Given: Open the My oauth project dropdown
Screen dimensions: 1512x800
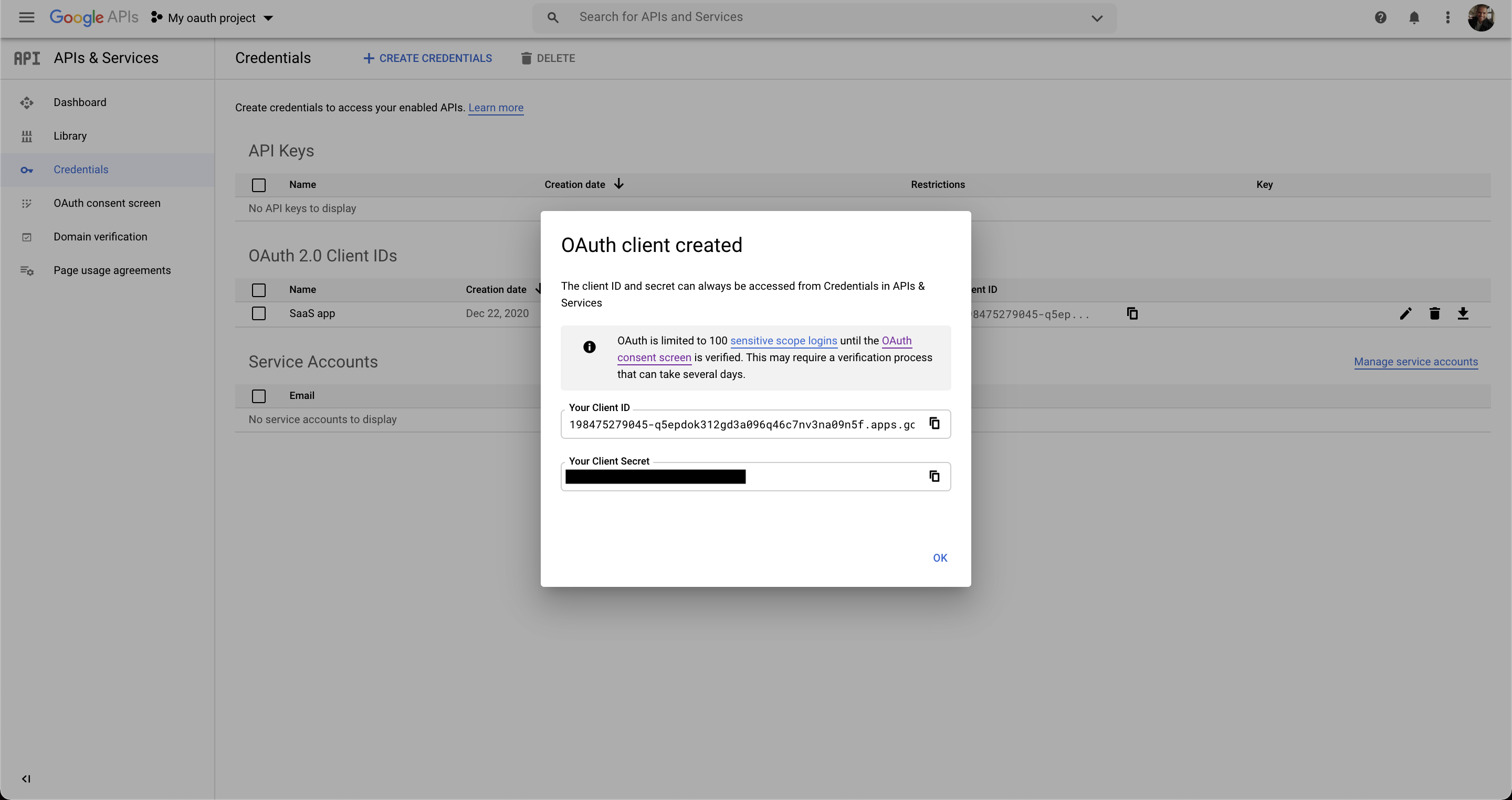Looking at the screenshot, I should click(213, 18).
